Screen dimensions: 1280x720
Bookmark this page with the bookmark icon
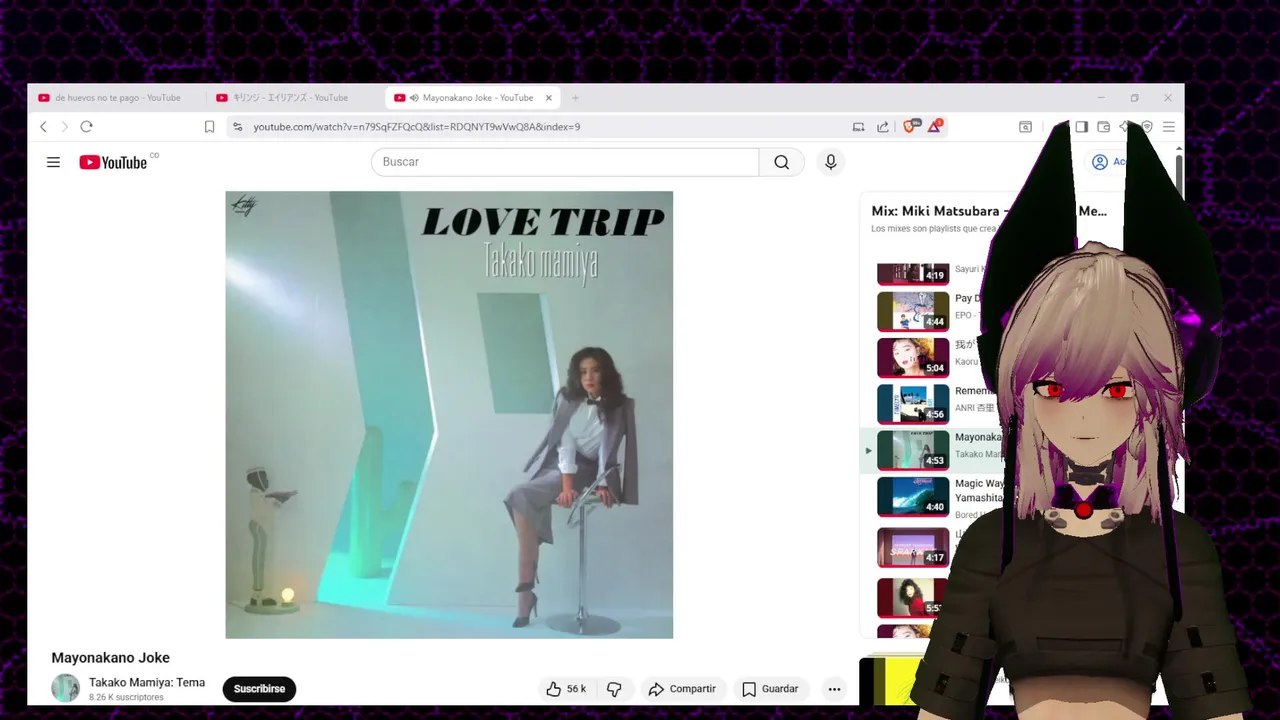[209, 127]
